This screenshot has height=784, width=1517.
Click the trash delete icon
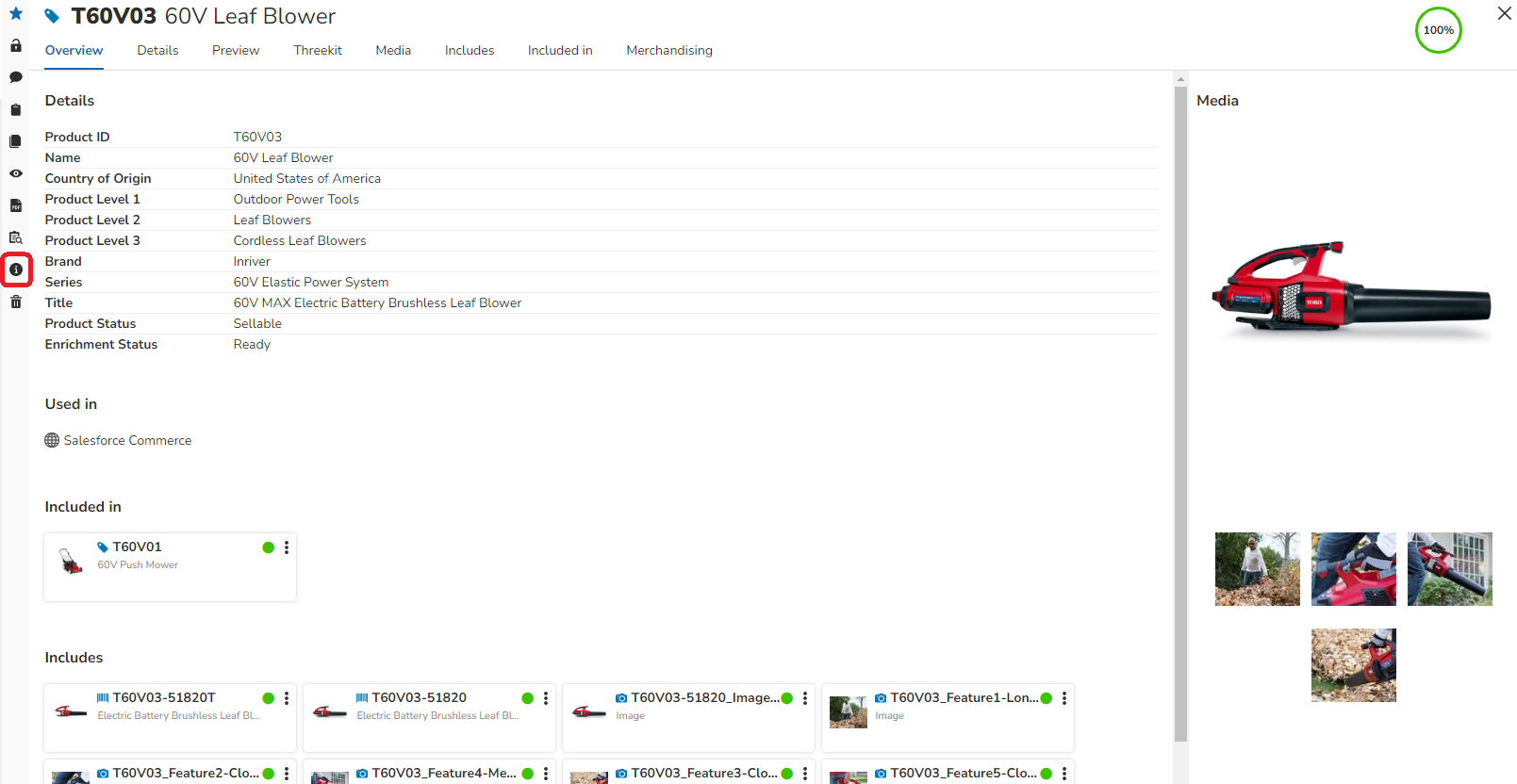tap(16, 302)
